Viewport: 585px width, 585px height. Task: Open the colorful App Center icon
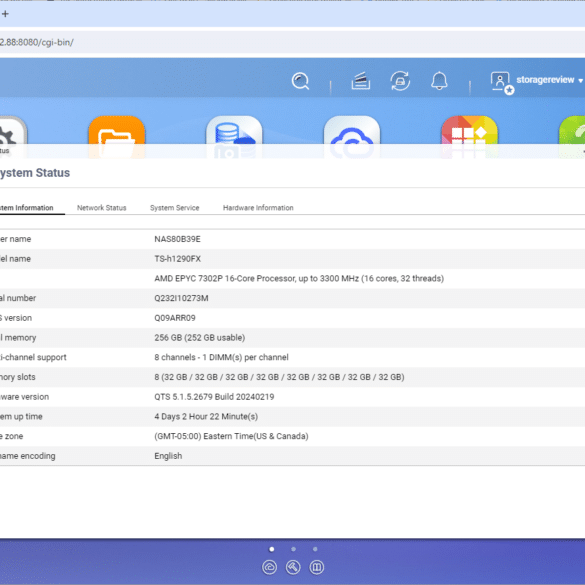[x=469, y=137]
